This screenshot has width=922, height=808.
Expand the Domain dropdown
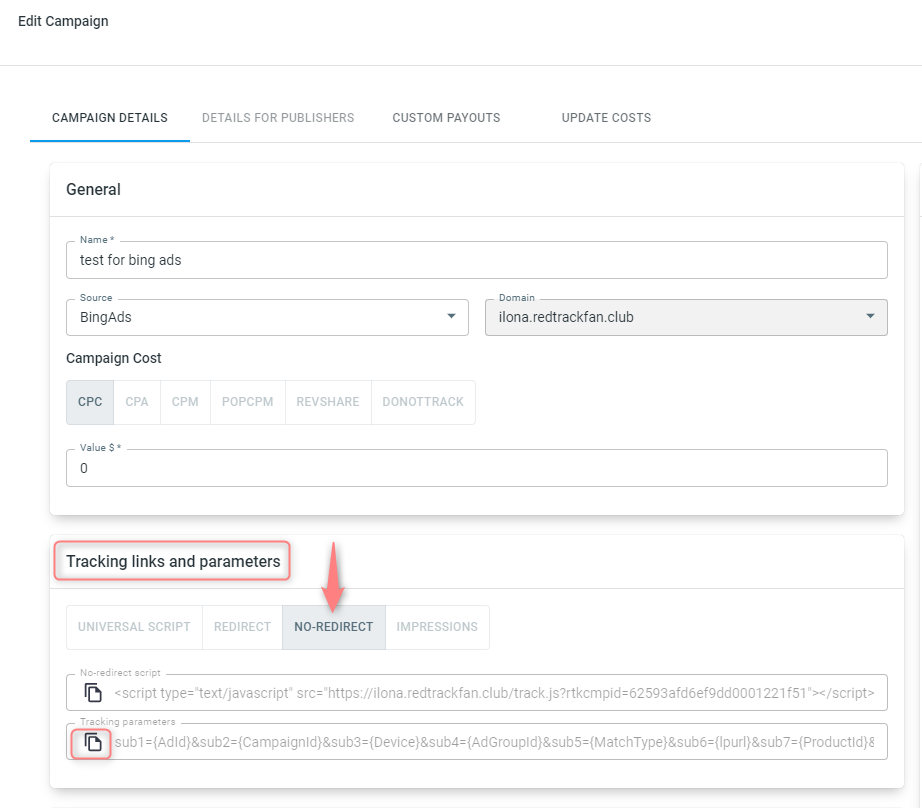pyautogui.click(x=686, y=318)
